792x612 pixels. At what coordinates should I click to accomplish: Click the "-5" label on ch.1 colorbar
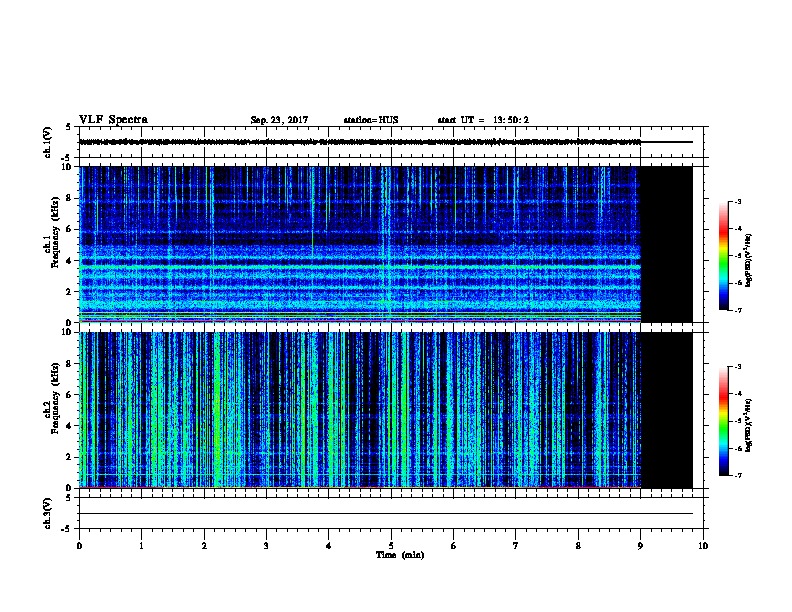tap(738, 256)
